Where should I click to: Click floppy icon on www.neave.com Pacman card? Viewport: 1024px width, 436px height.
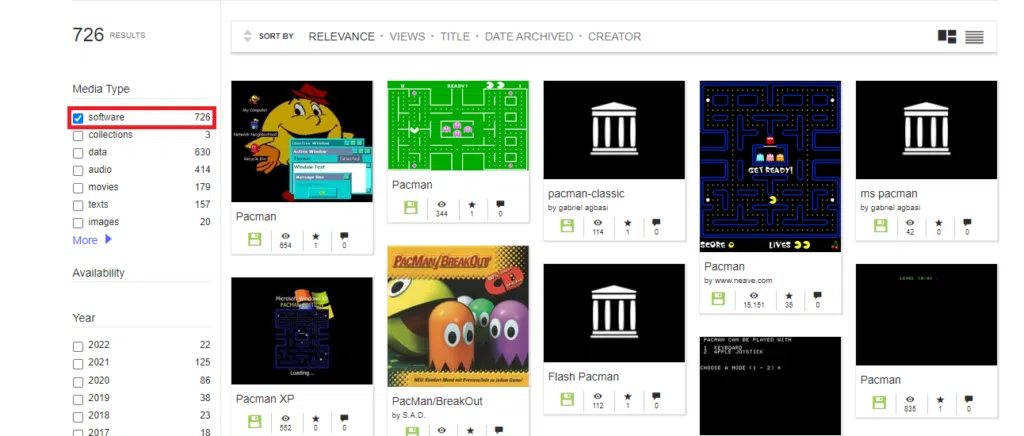point(718,299)
